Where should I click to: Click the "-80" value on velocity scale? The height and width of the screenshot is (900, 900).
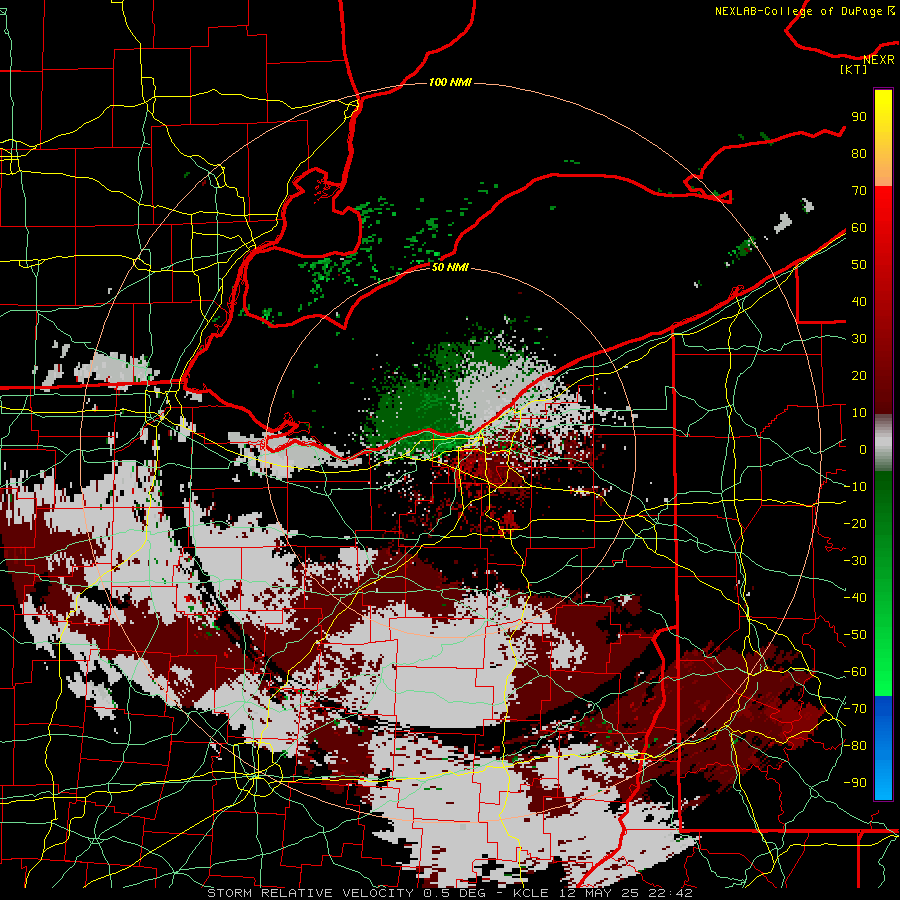(x=855, y=746)
